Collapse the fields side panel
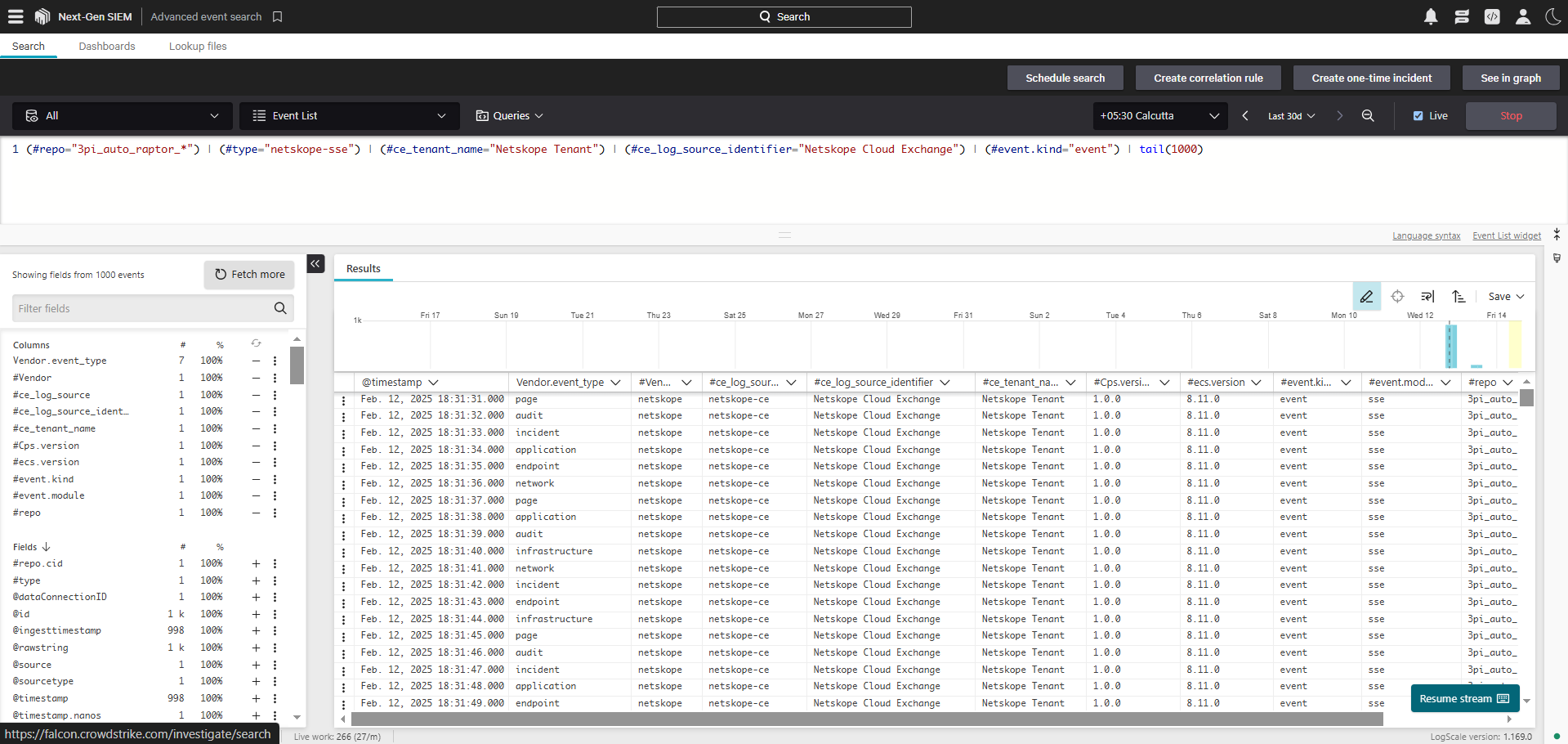The height and width of the screenshot is (744, 1568). [x=315, y=264]
